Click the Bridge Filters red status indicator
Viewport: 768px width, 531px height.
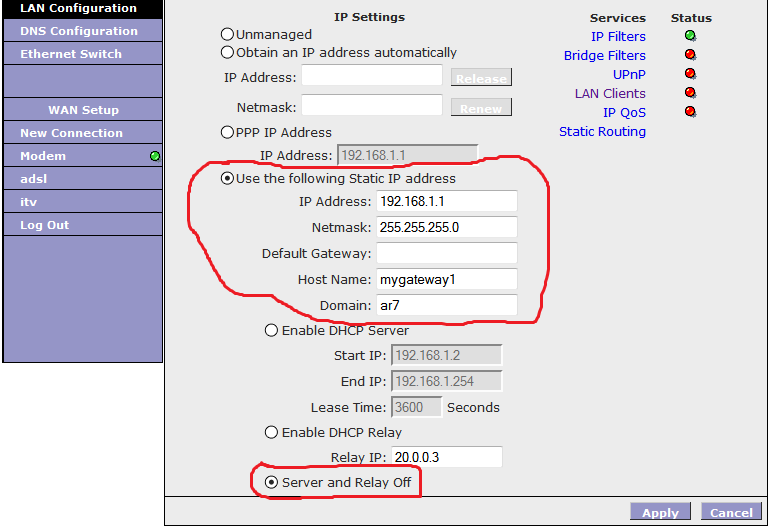coord(690,54)
